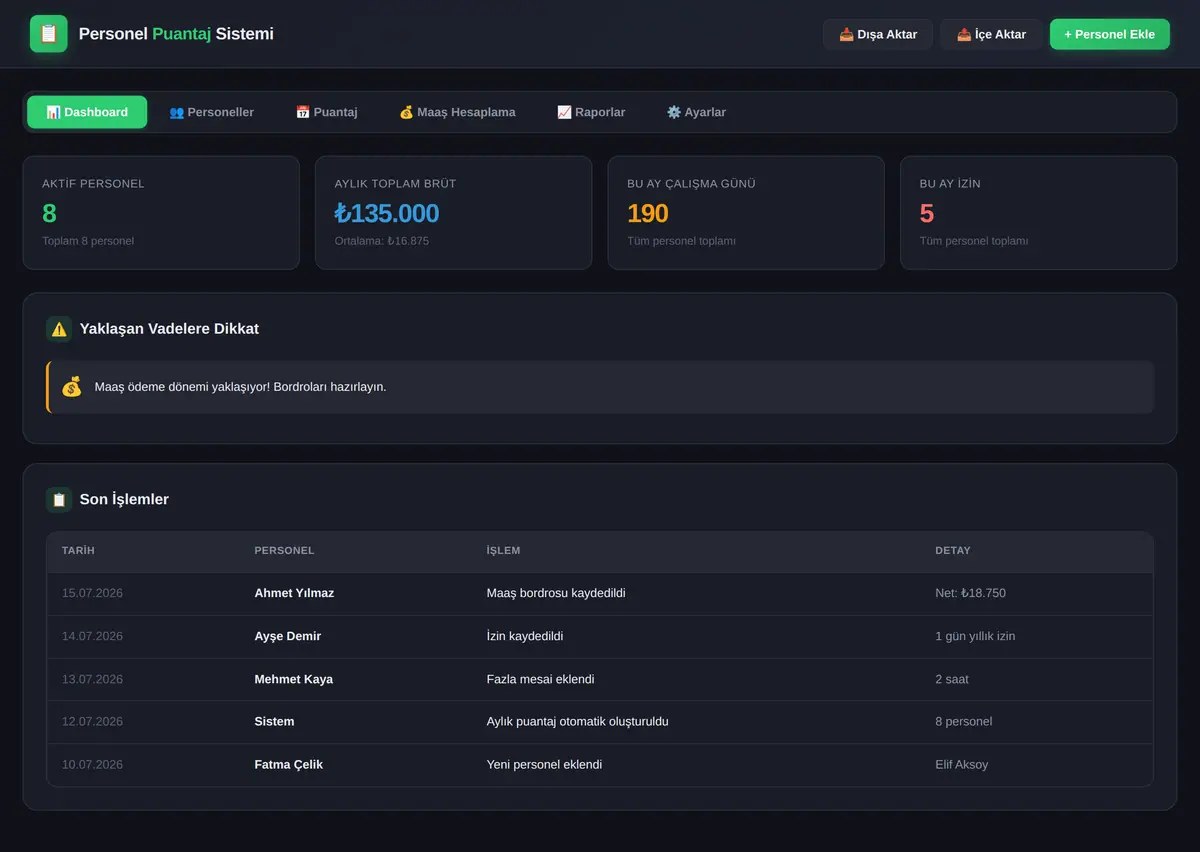The height and width of the screenshot is (852, 1200).
Task: Click the Tarih column header
Action: tap(78, 551)
